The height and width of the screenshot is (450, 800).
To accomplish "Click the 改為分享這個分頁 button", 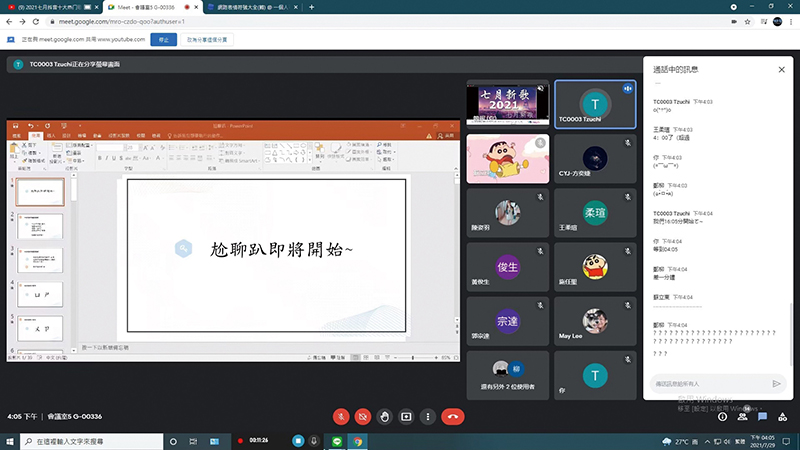I will [207, 40].
